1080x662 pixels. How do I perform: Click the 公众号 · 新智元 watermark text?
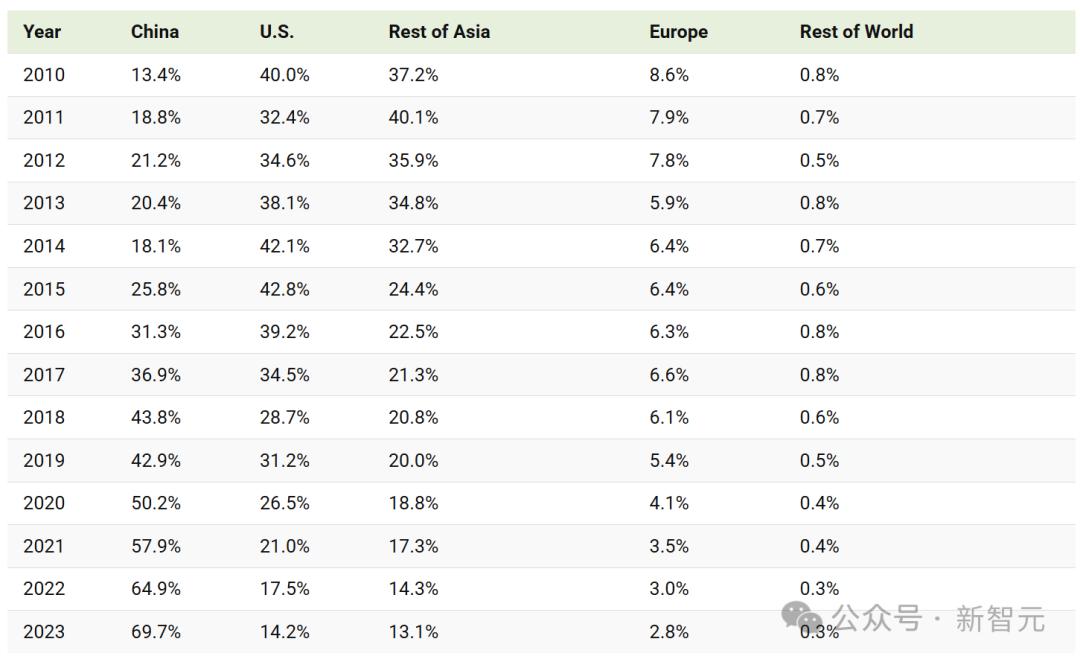938,618
